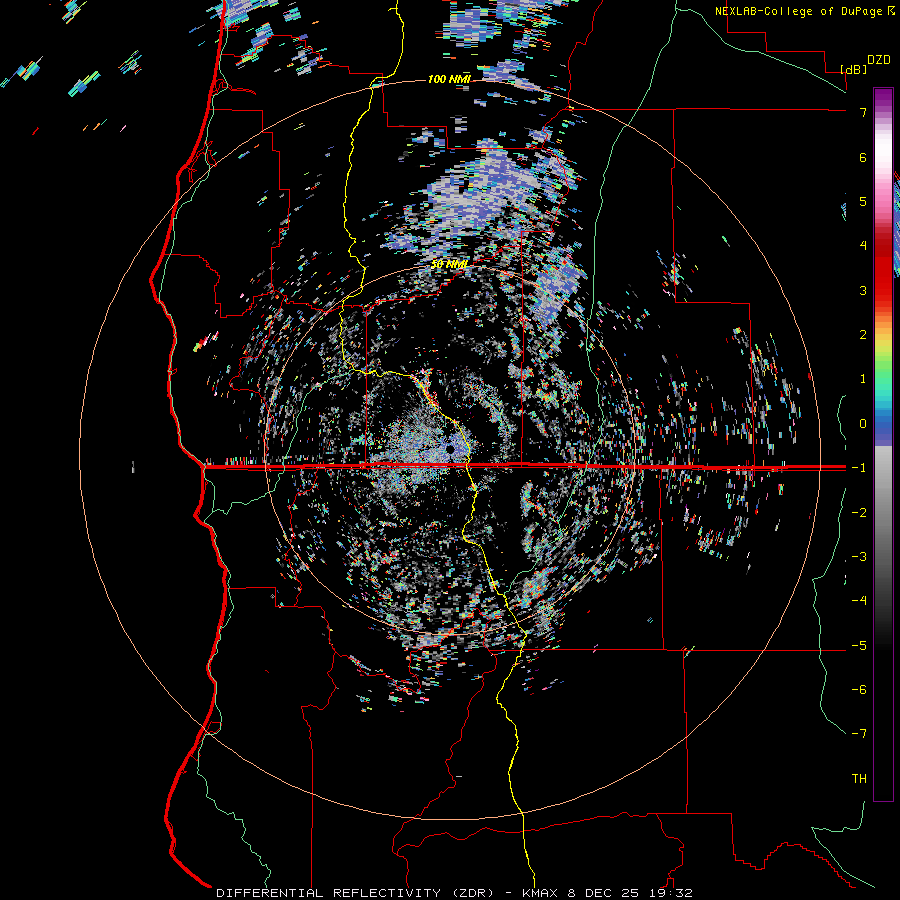Viewport: 900px width, 900px height.
Task: Click the 7 value on color scale
Action: point(863,112)
